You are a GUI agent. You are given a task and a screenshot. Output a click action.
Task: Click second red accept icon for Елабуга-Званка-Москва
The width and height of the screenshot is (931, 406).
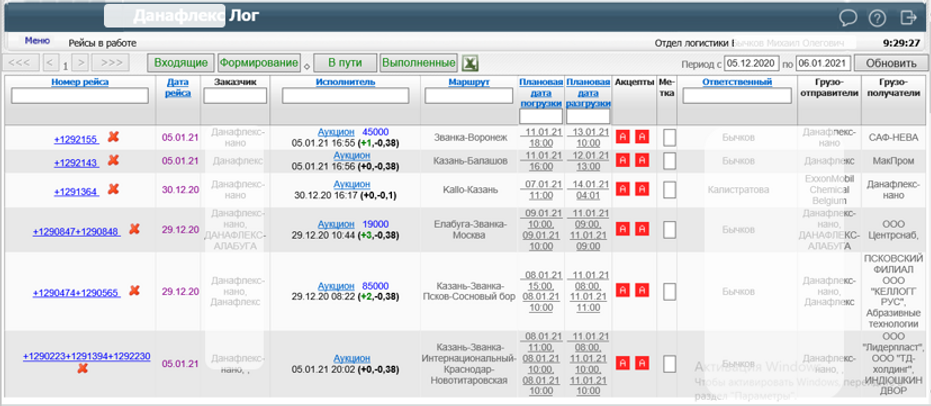pos(642,229)
